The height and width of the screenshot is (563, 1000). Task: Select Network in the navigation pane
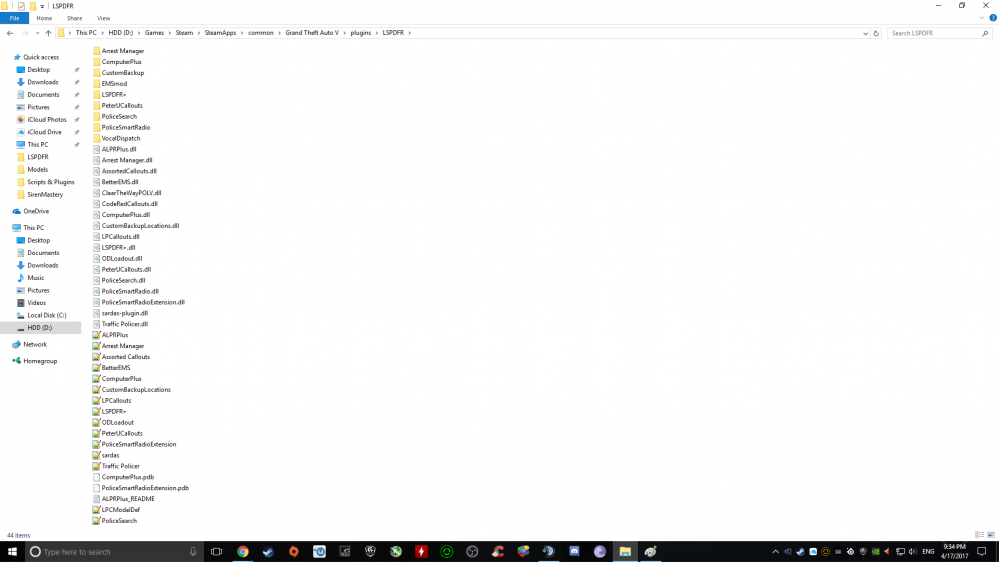(x=35, y=344)
